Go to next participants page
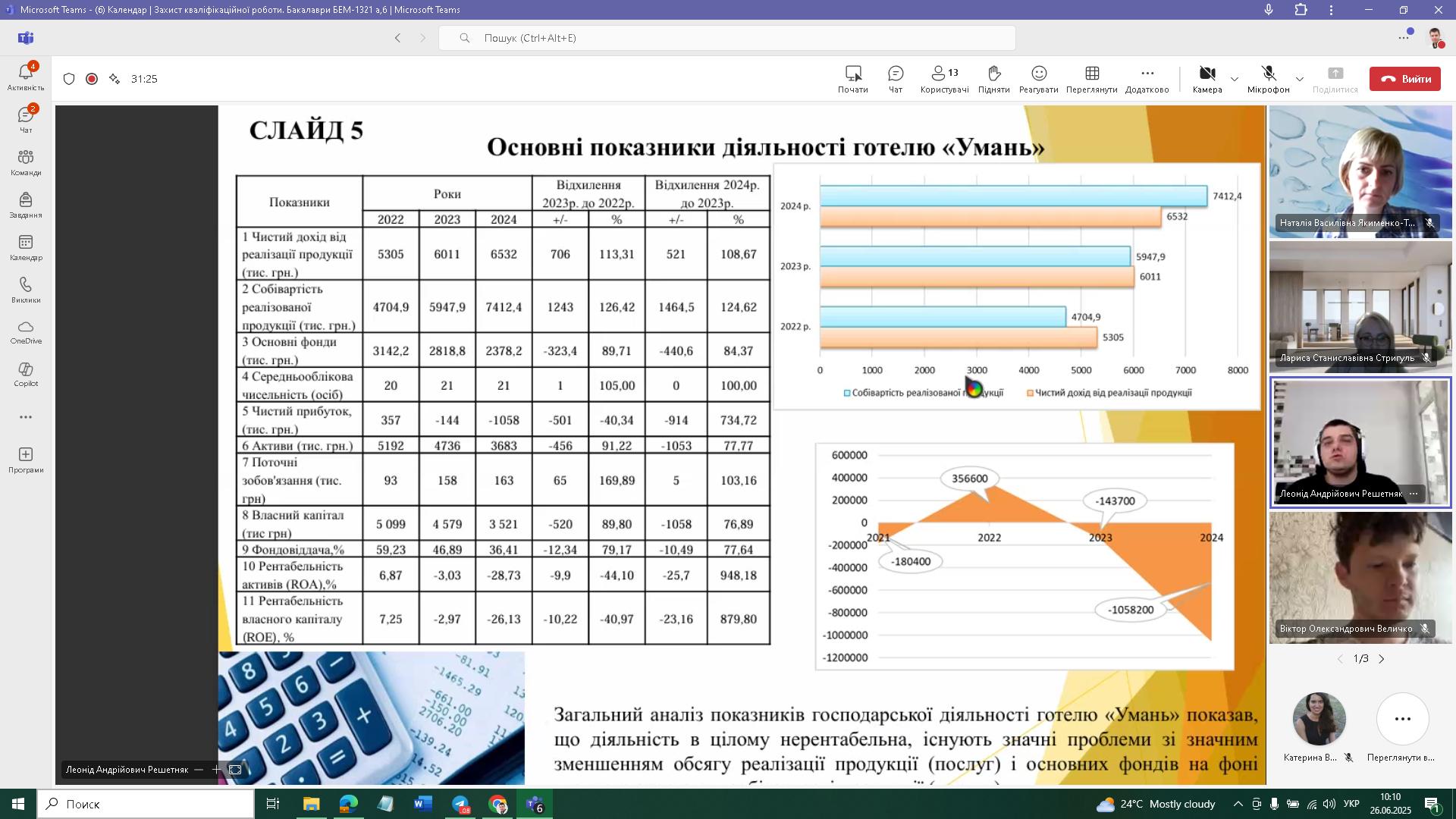This screenshot has height=819, width=1456. (1382, 659)
